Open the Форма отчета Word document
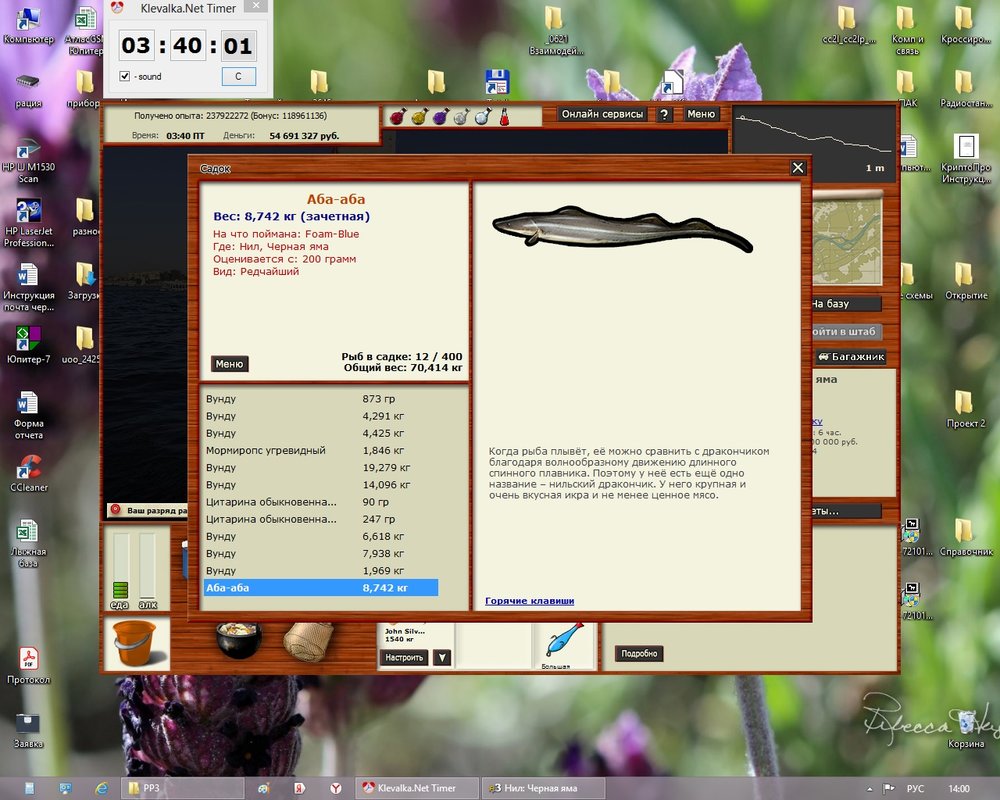The height and width of the screenshot is (800, 1000). [28, 415]
